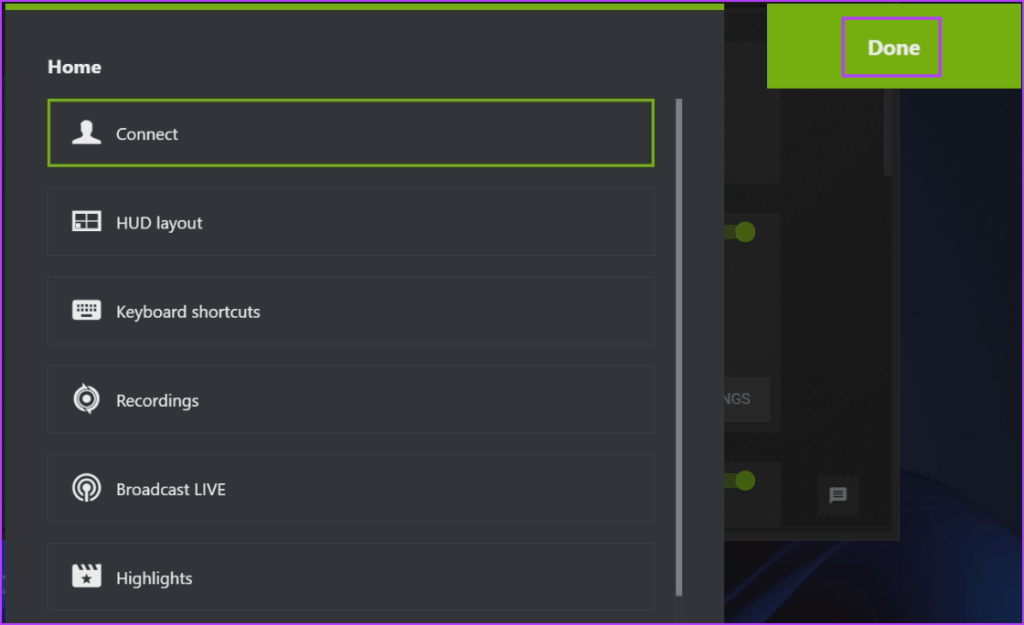Image resolution: width=1024 pixels, height=625 pixels.
Task: Open the chat message bubble icon
Action: tap(838, 496)
